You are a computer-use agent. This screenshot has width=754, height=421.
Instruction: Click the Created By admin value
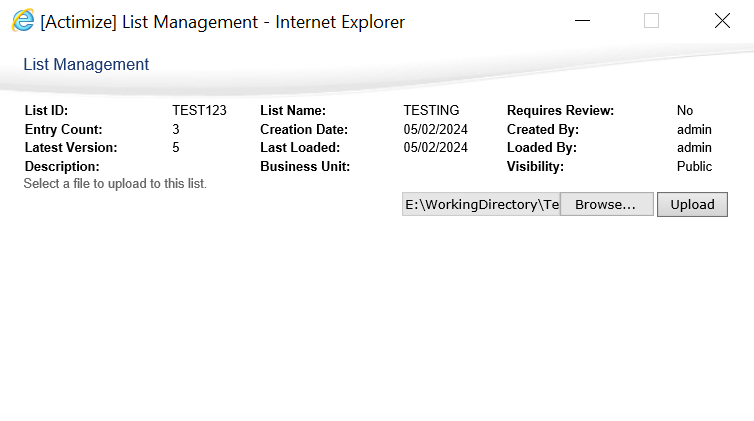[x=694, y=129]
